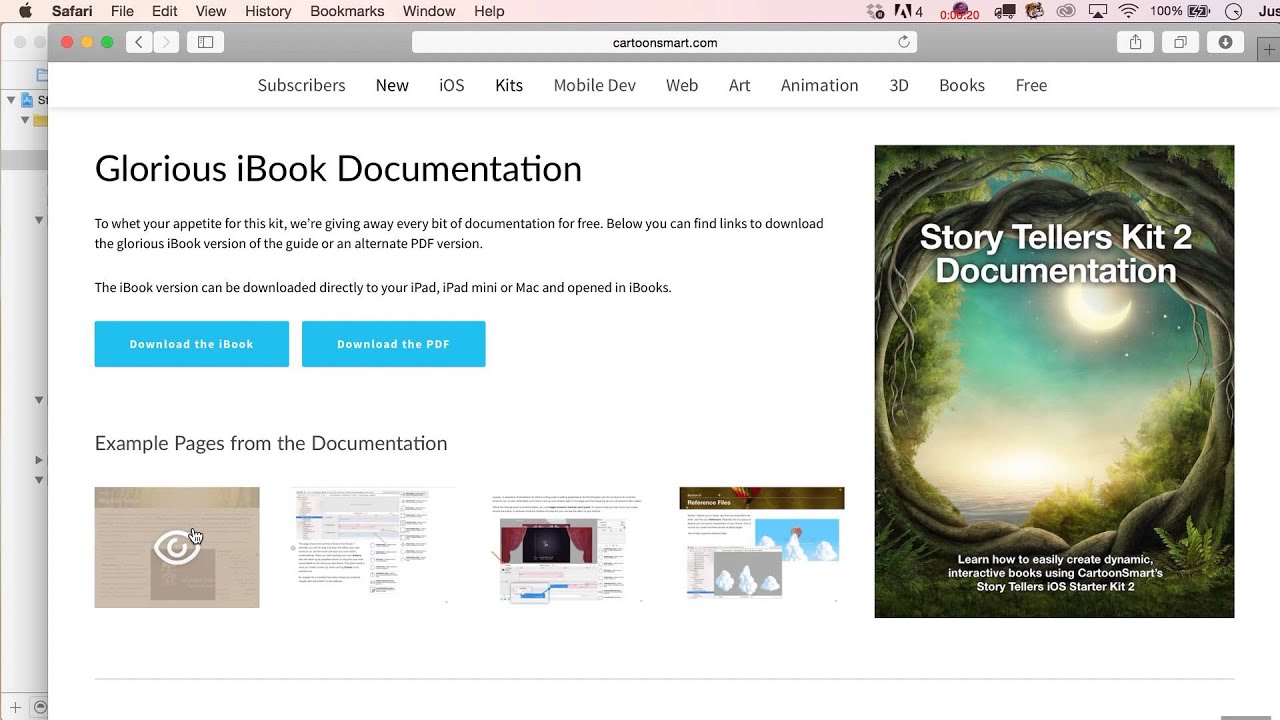Collapse the yellow folder group in Xcode navigator
The image size is (1280, 720).
(x=25, y=120)
